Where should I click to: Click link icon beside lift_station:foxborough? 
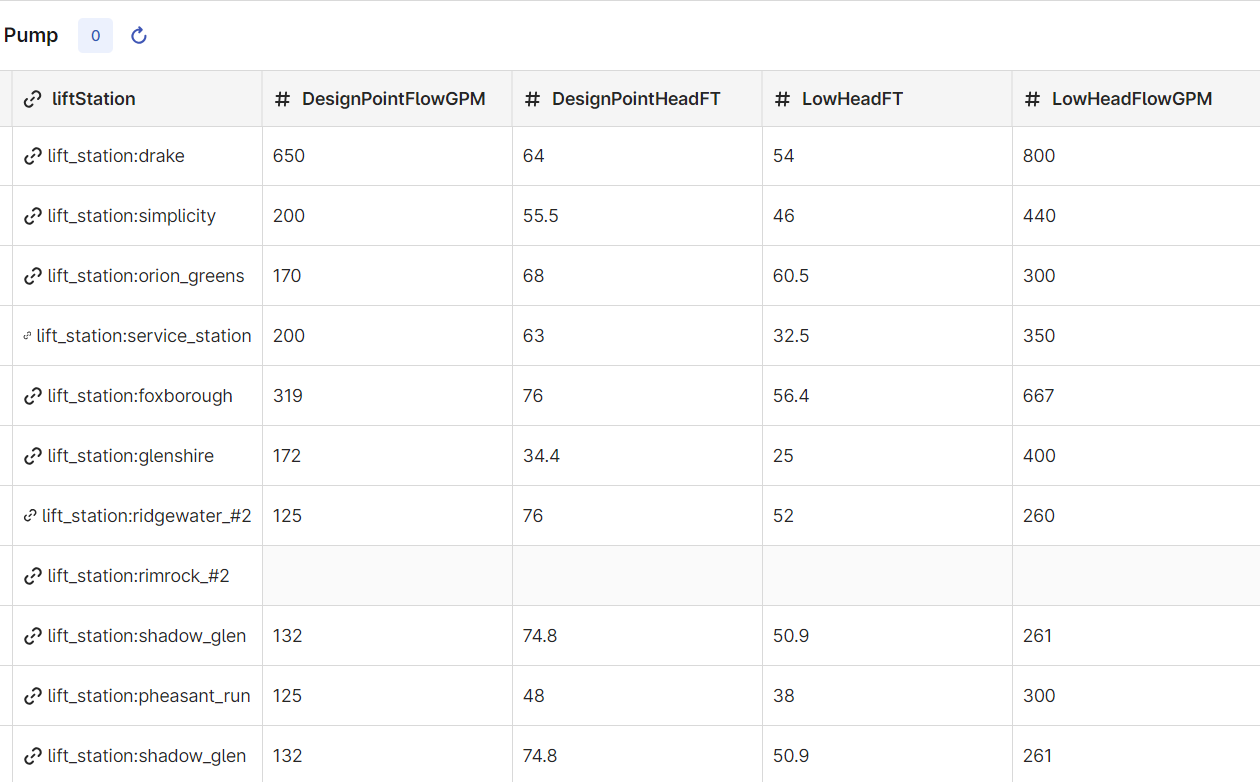[x=33, y=396]
